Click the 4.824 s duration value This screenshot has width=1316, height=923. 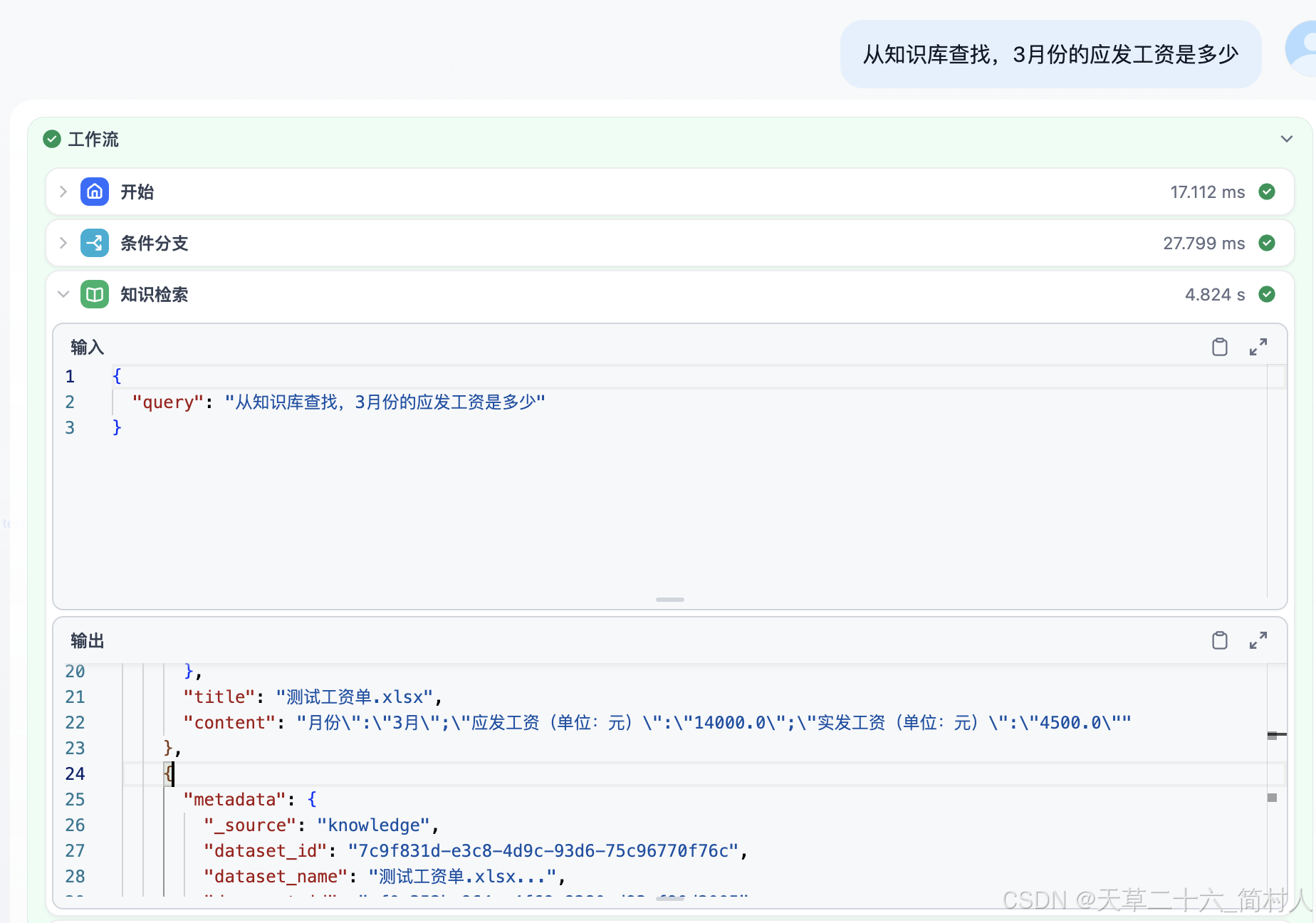coord(1215,294)
